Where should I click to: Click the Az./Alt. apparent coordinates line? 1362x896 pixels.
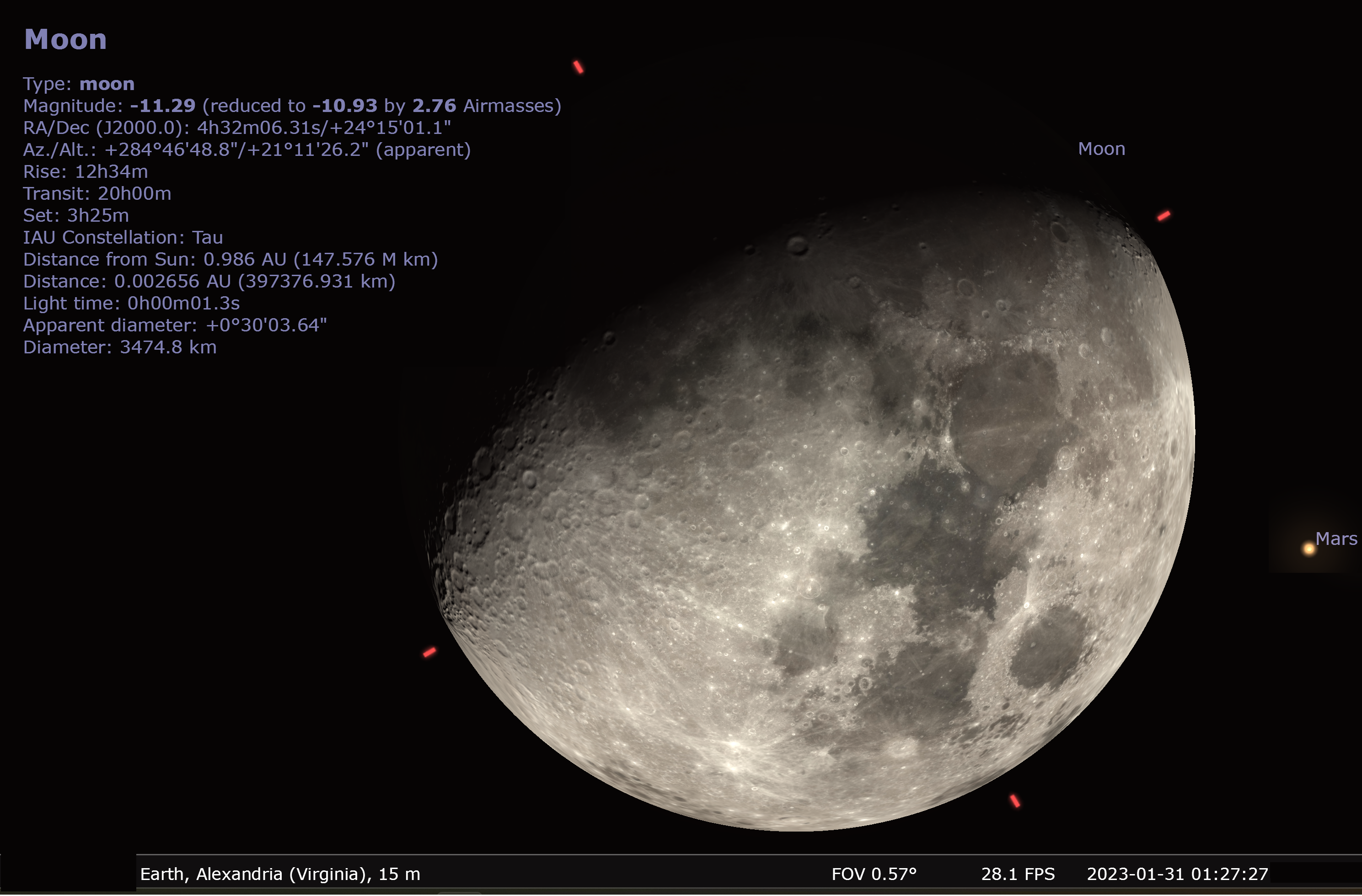(x=247, y=150)
